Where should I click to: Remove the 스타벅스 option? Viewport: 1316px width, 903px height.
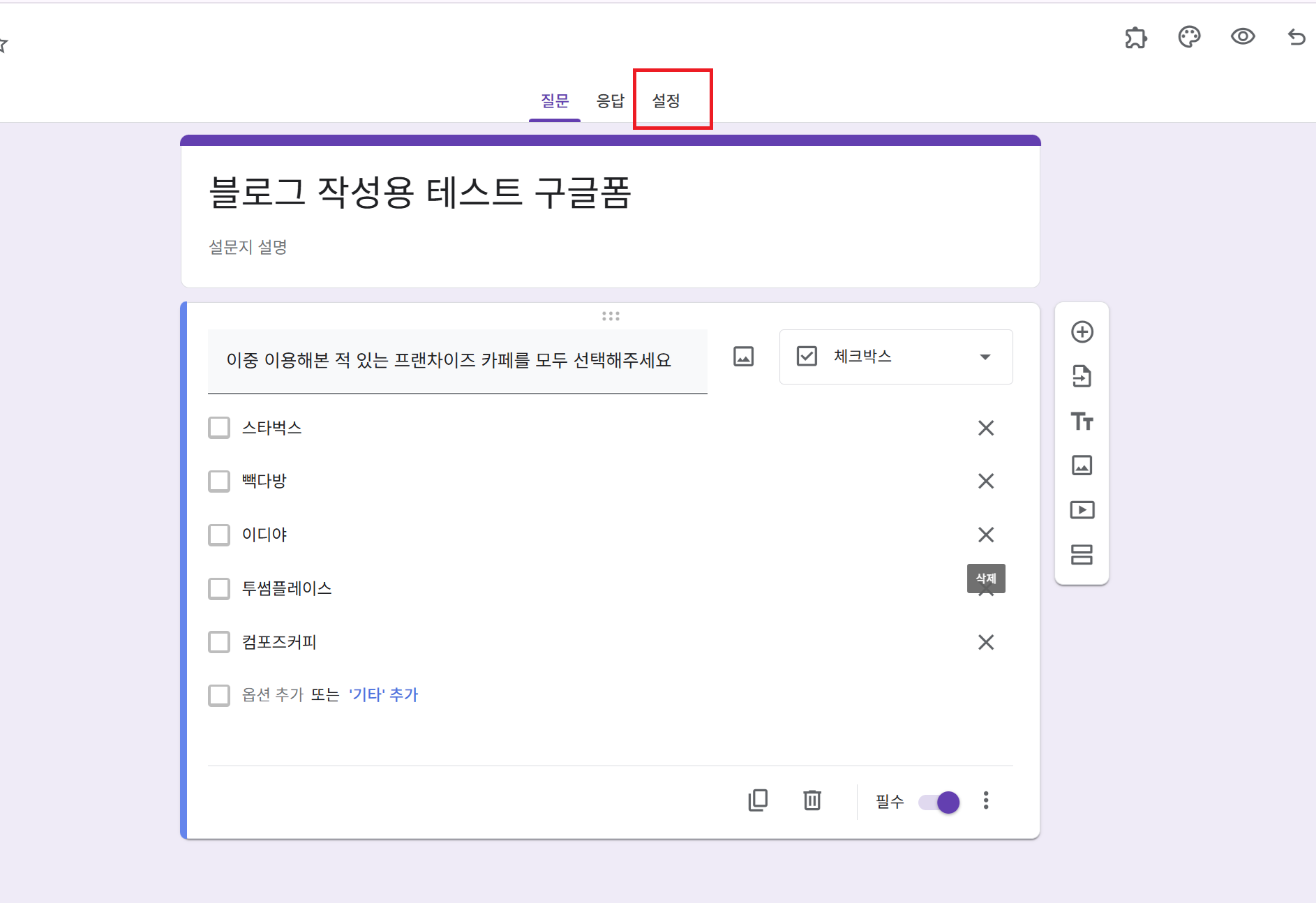click(986, 428)
